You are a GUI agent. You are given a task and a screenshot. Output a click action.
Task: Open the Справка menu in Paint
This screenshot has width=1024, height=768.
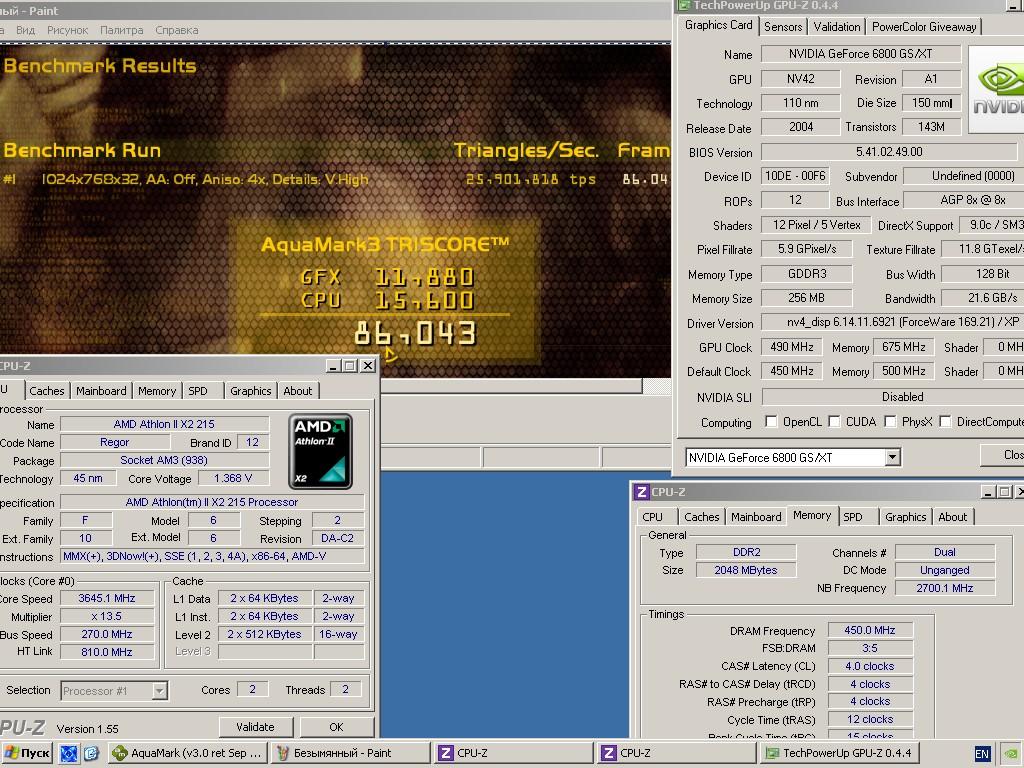click(x=176, y=30)
